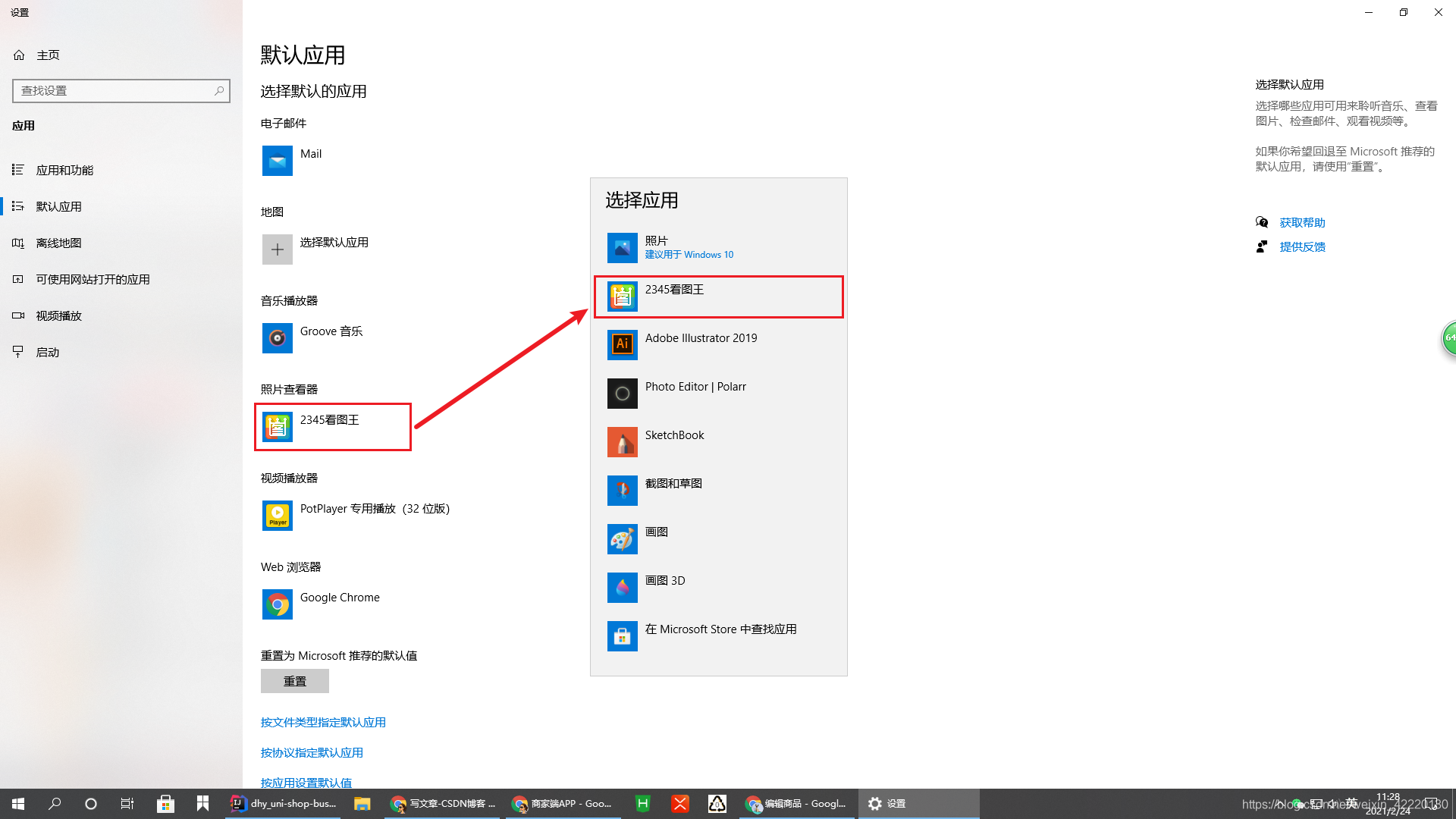1456x819 pixels.
Task: Click the 获取帮助 link
Action: pyautogui.click(x=1302, y=222)
